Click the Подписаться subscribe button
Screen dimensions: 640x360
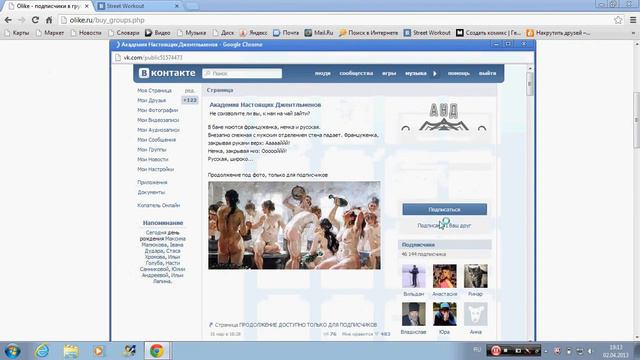pyautogui.click(x=444, y=209)
